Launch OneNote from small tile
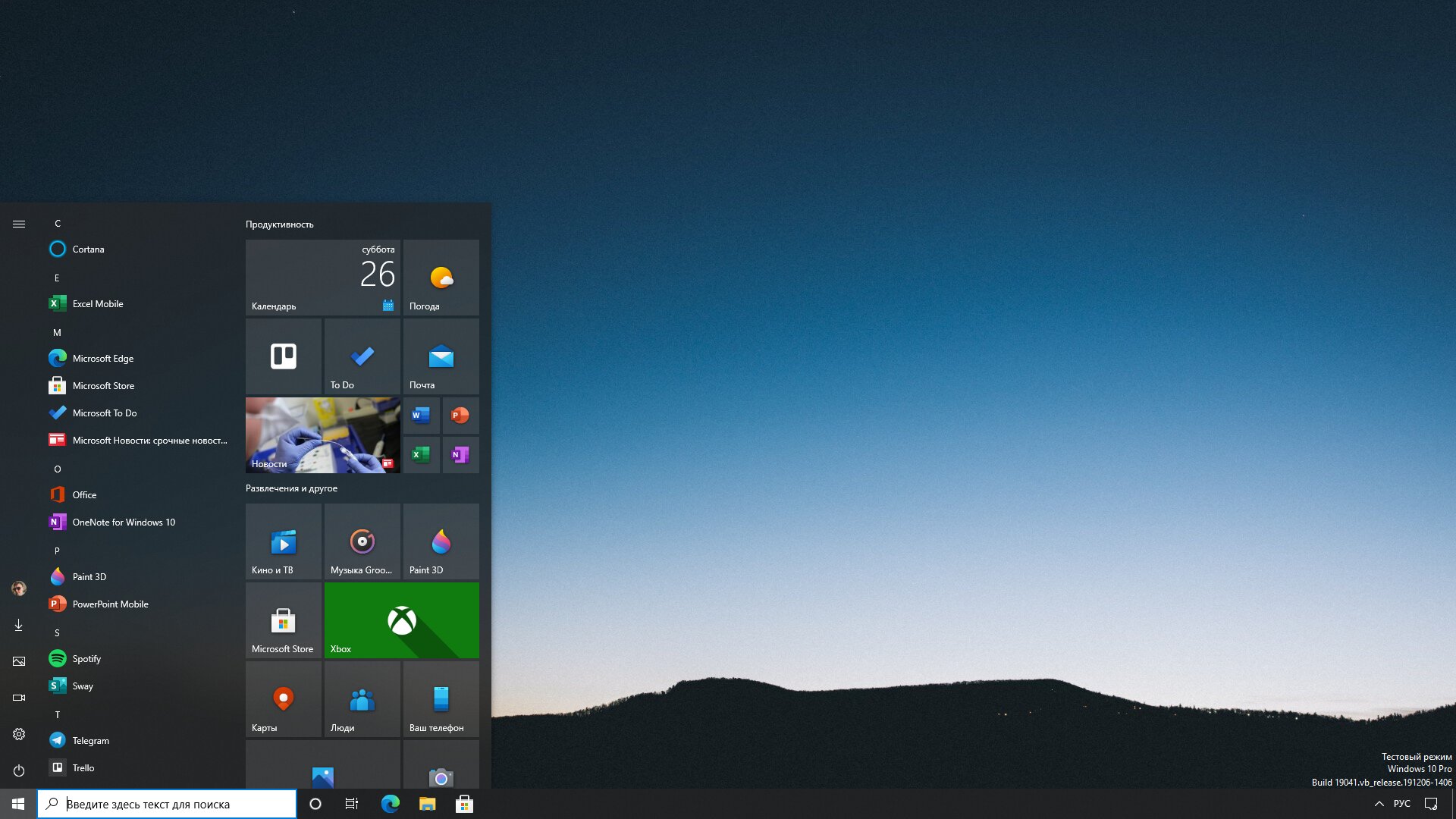The height and width of the screenshot is (819, 1456). coord(461,455)
